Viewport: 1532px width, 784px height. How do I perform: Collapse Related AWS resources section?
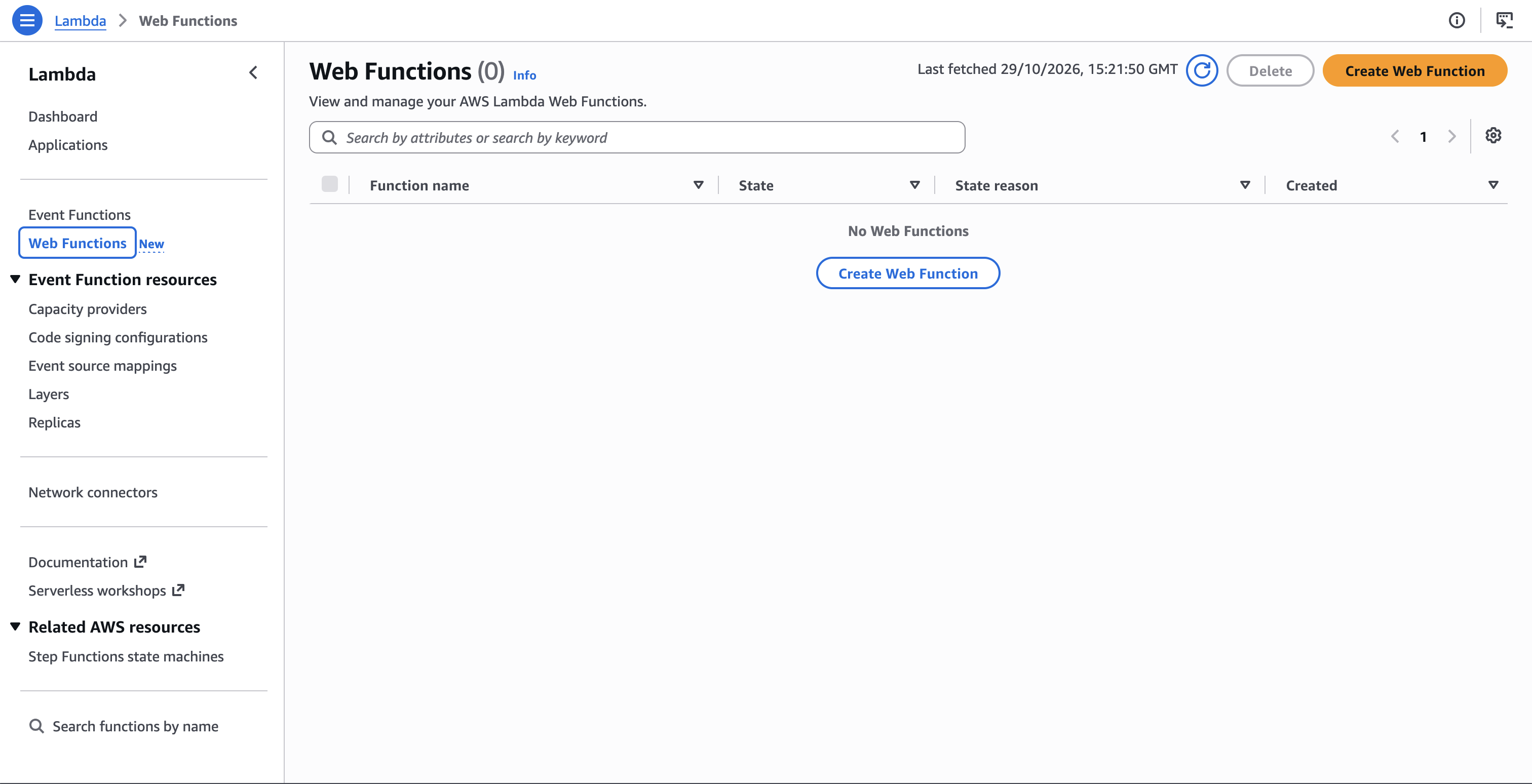coord(16,626)
